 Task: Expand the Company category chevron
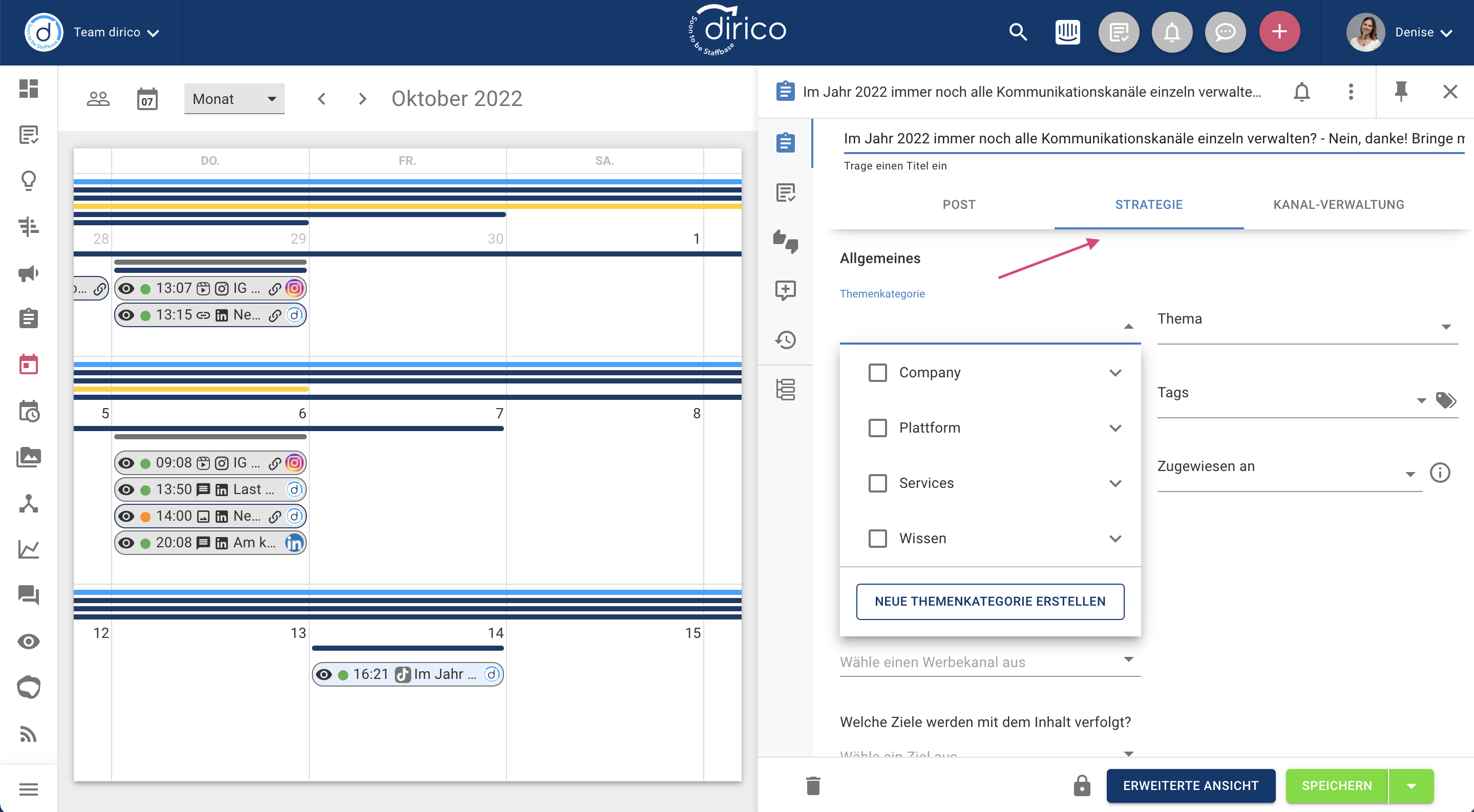(1114, 373)
